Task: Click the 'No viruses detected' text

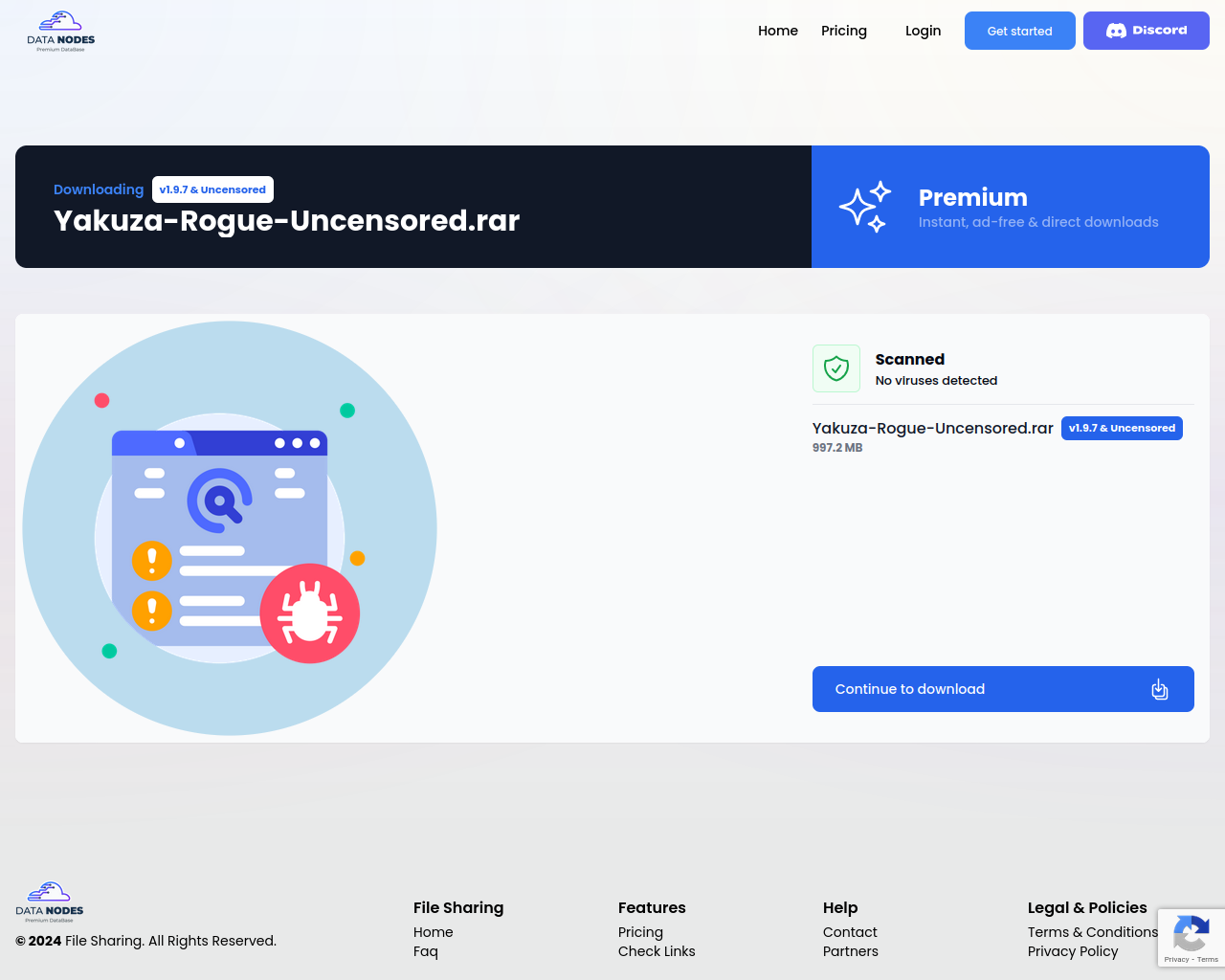Action: coord(936,381)
